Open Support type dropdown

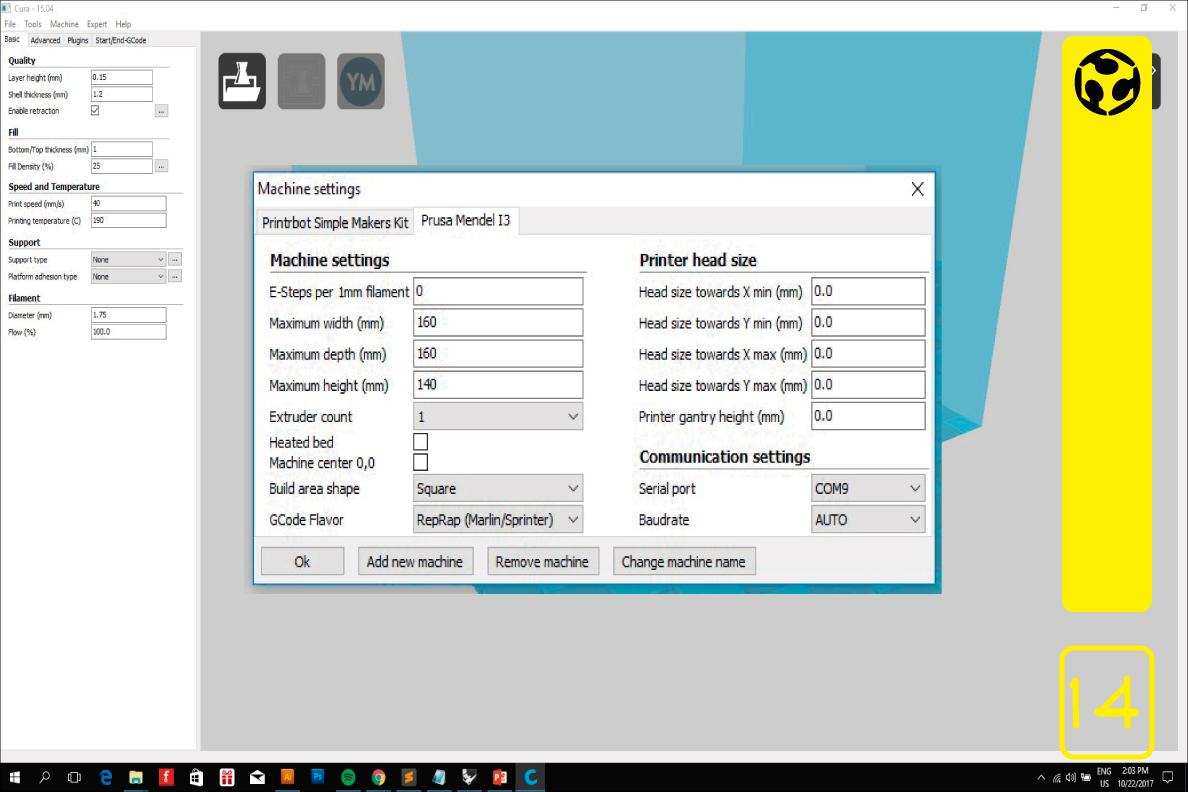128,259
